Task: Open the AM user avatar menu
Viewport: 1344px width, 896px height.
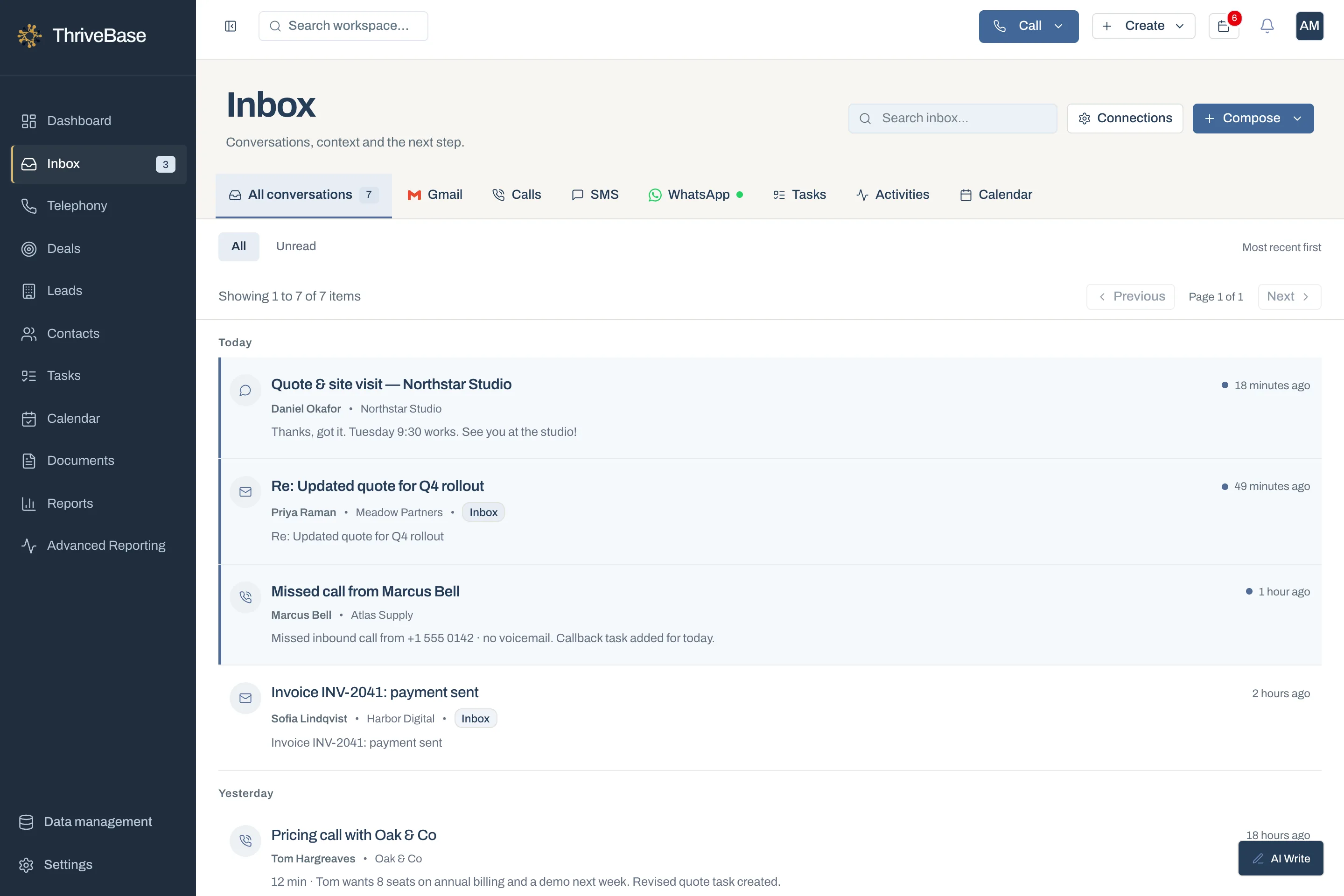Action: pos(1309,26)
